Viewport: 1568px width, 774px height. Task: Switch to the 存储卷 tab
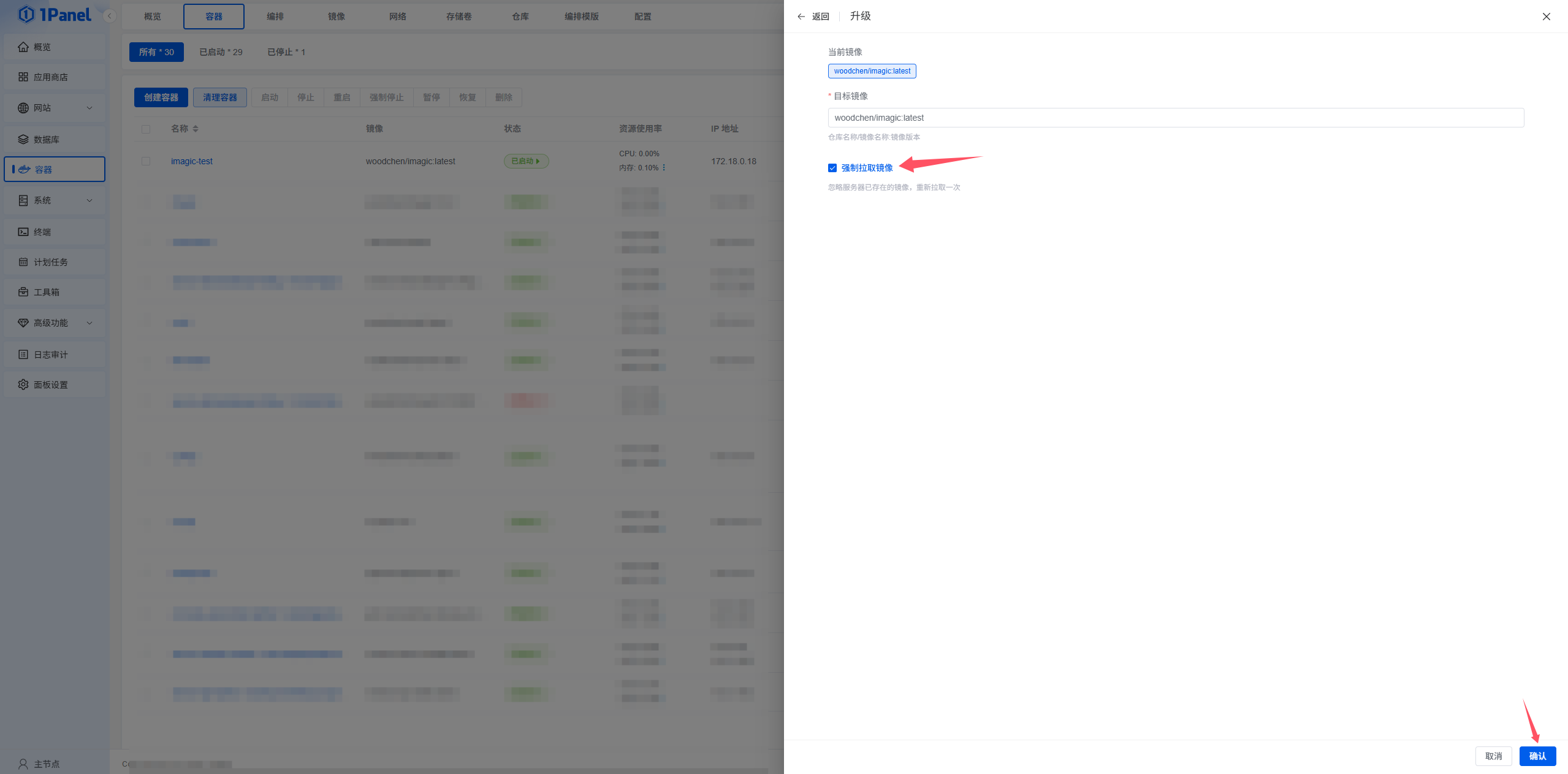459,17
